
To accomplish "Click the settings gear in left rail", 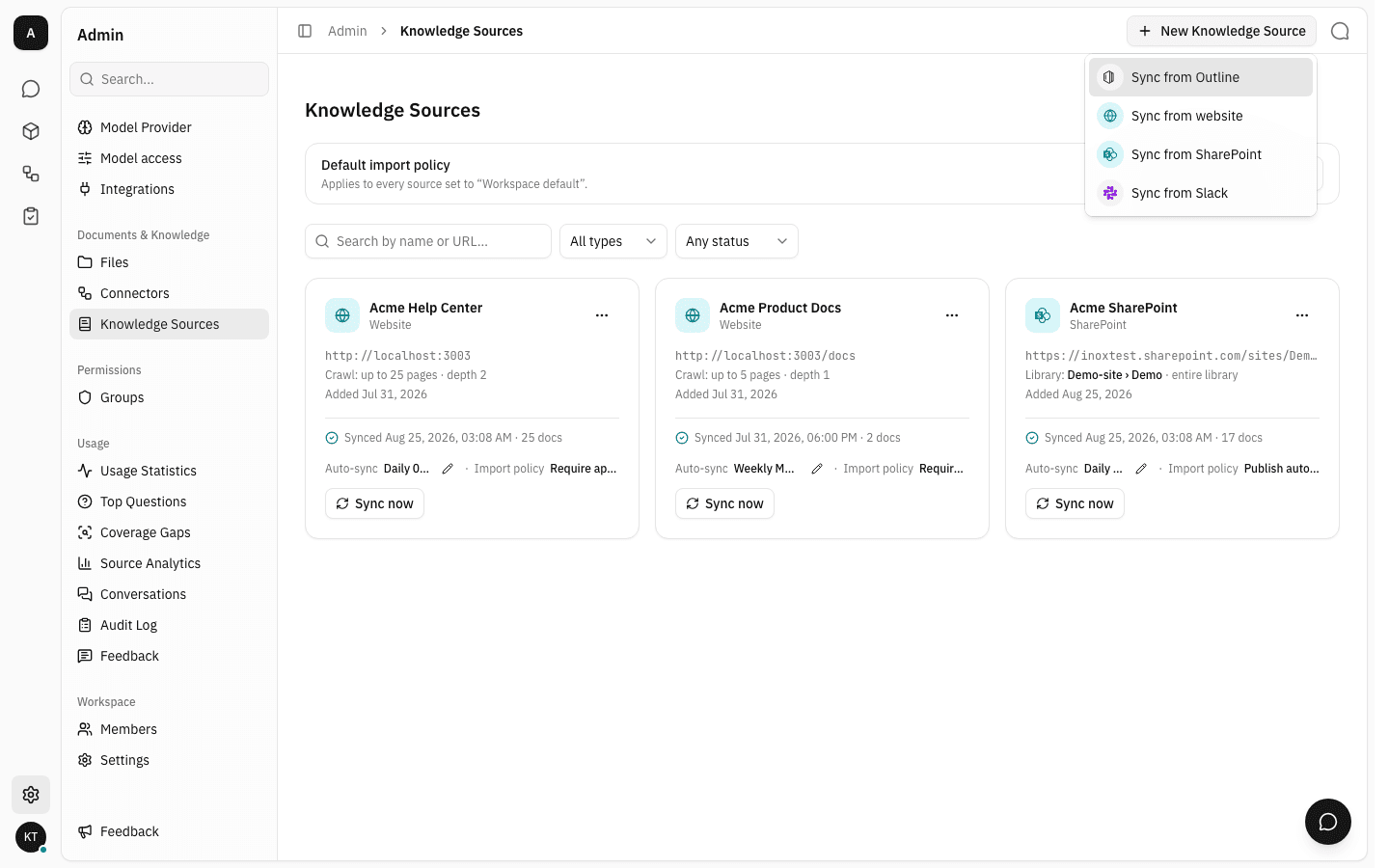I will click(x=31, y=795).
